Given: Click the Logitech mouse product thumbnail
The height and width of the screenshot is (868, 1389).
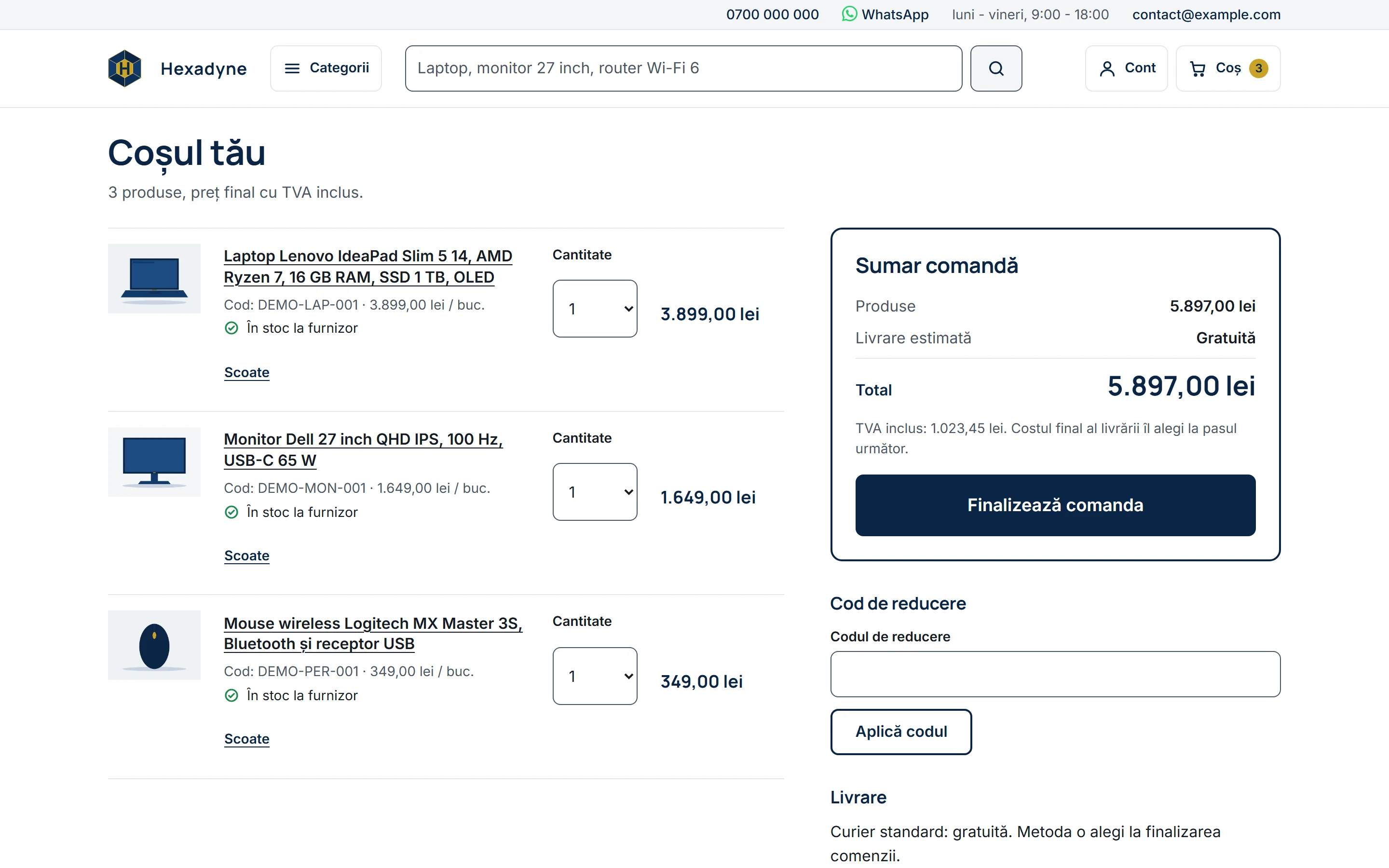Looking at the screenshot, I should (x=154, y=645).
